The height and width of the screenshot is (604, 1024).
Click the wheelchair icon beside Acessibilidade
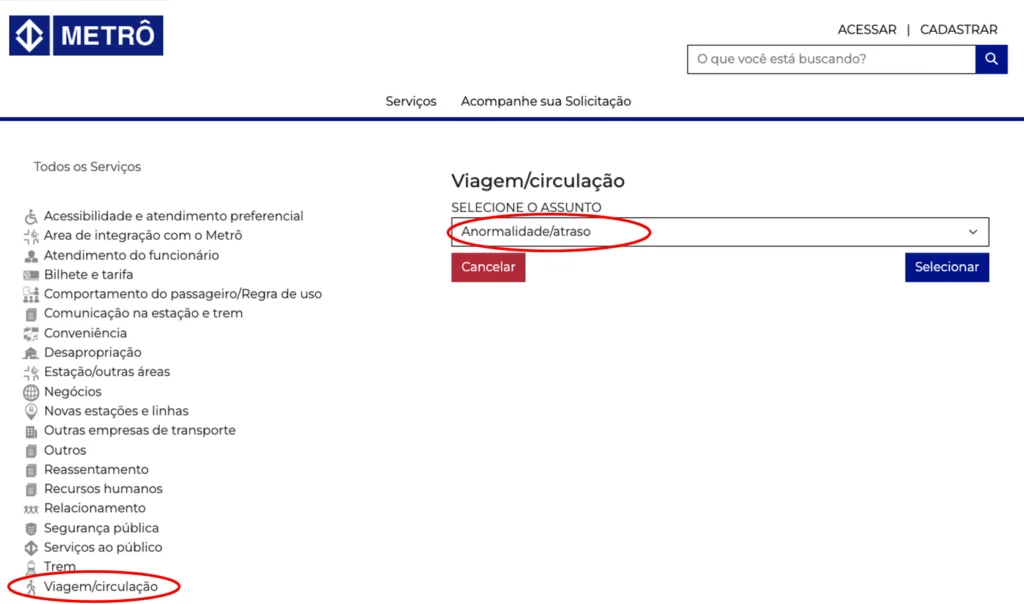pyautogui.click(x=31, y=216)
